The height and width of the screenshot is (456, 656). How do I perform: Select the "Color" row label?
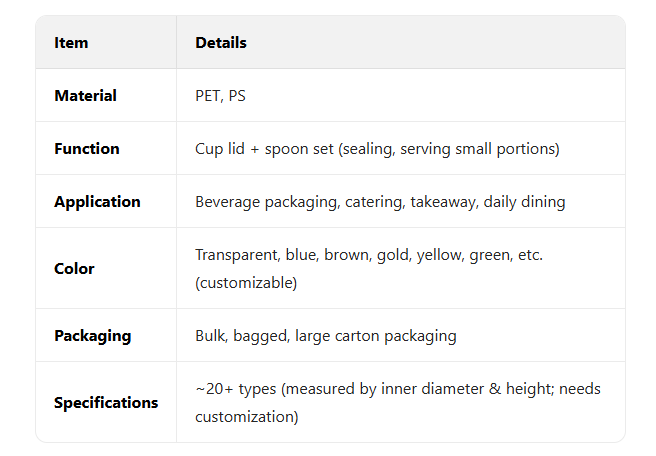point(74,269)
